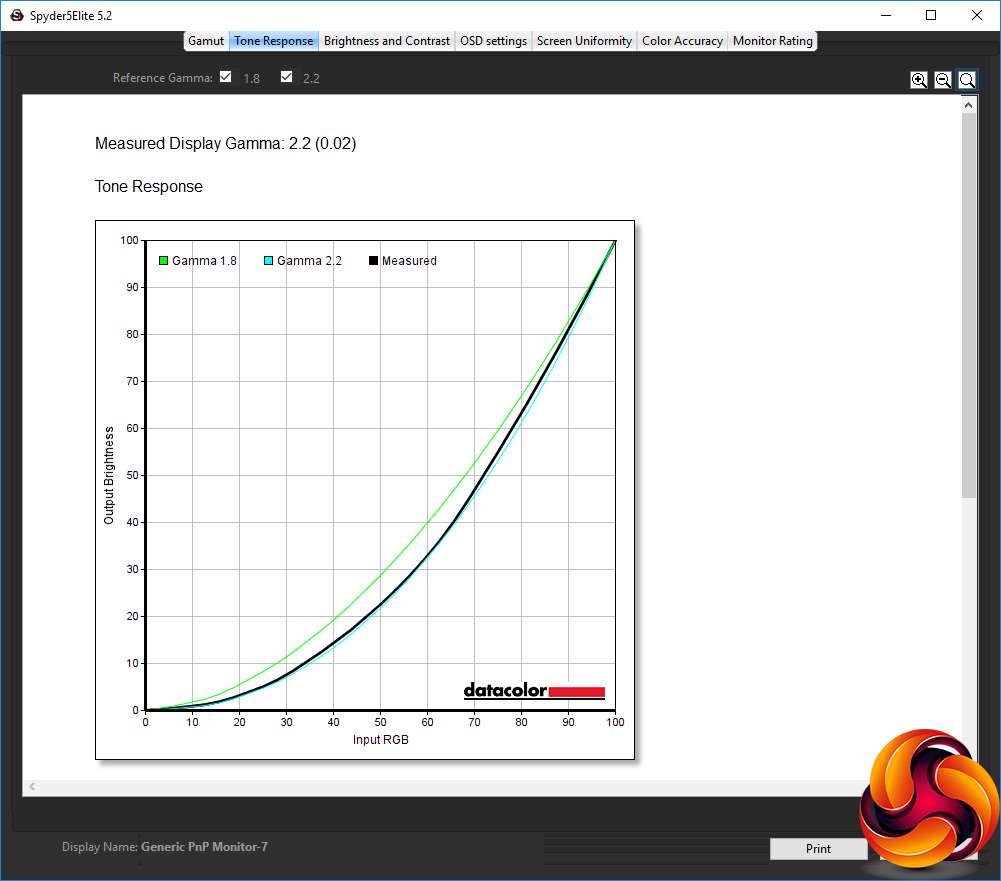Click the zoom out magnifier icon
The height and width of the screenshot is (881, 1001).
tap(943, 80)
